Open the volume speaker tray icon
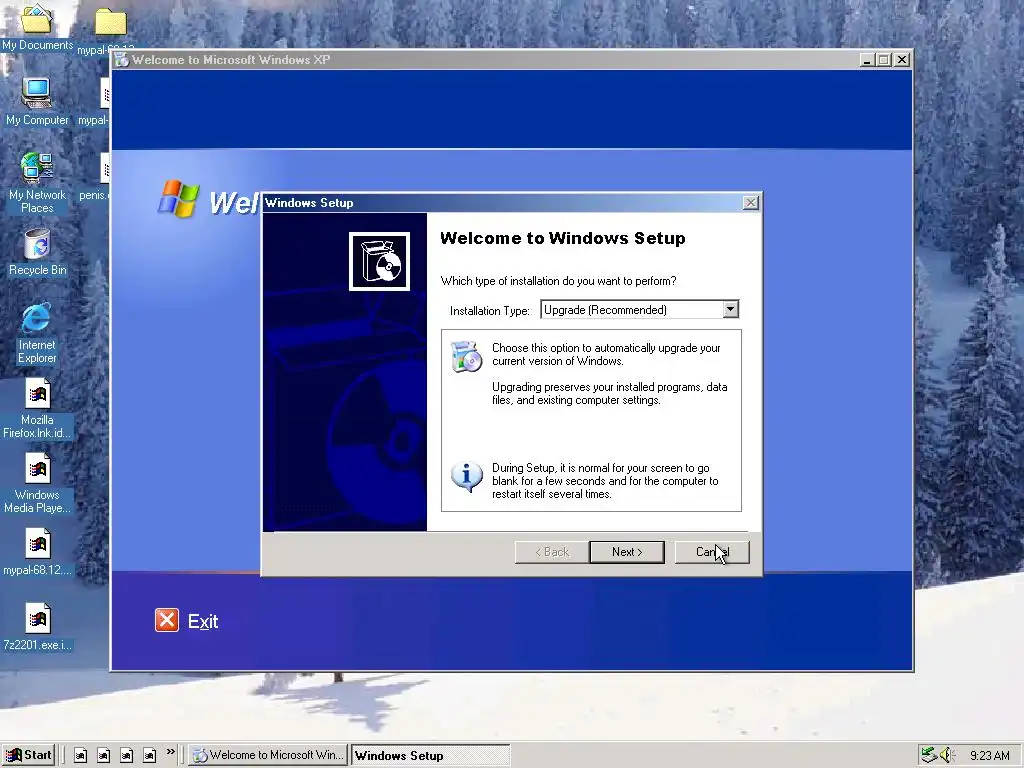 [947, 755]
